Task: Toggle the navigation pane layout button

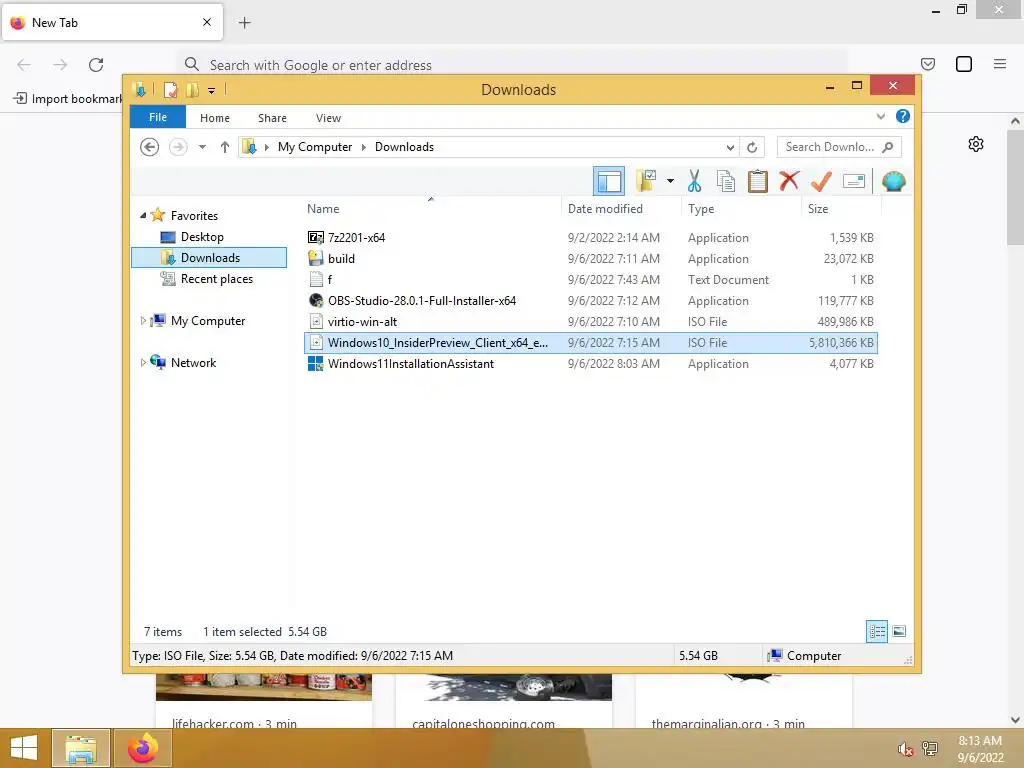Action: click(609, 181)
